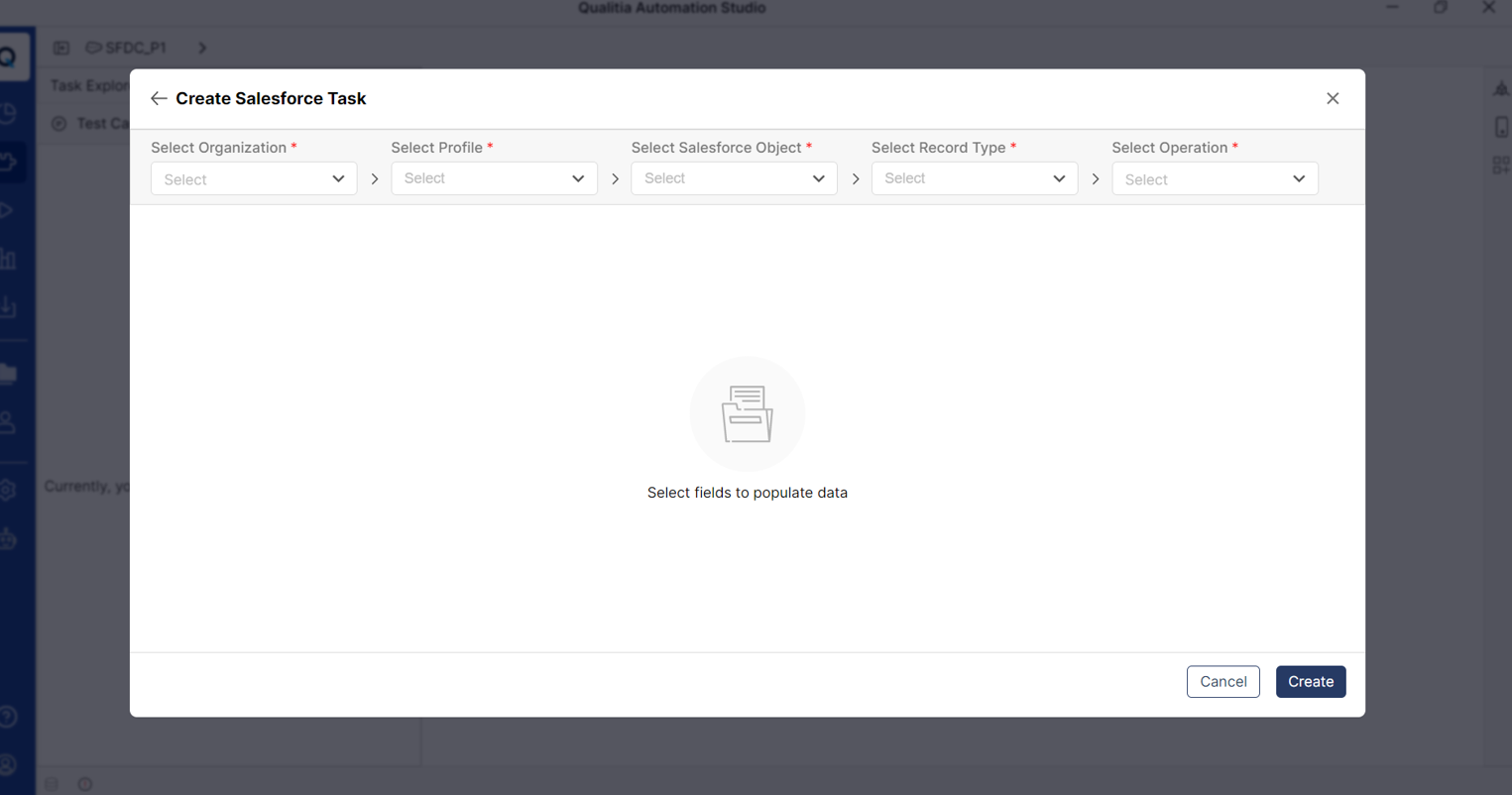
Task: Click the mobile device icon on right edge
Action: (1502, 127)
